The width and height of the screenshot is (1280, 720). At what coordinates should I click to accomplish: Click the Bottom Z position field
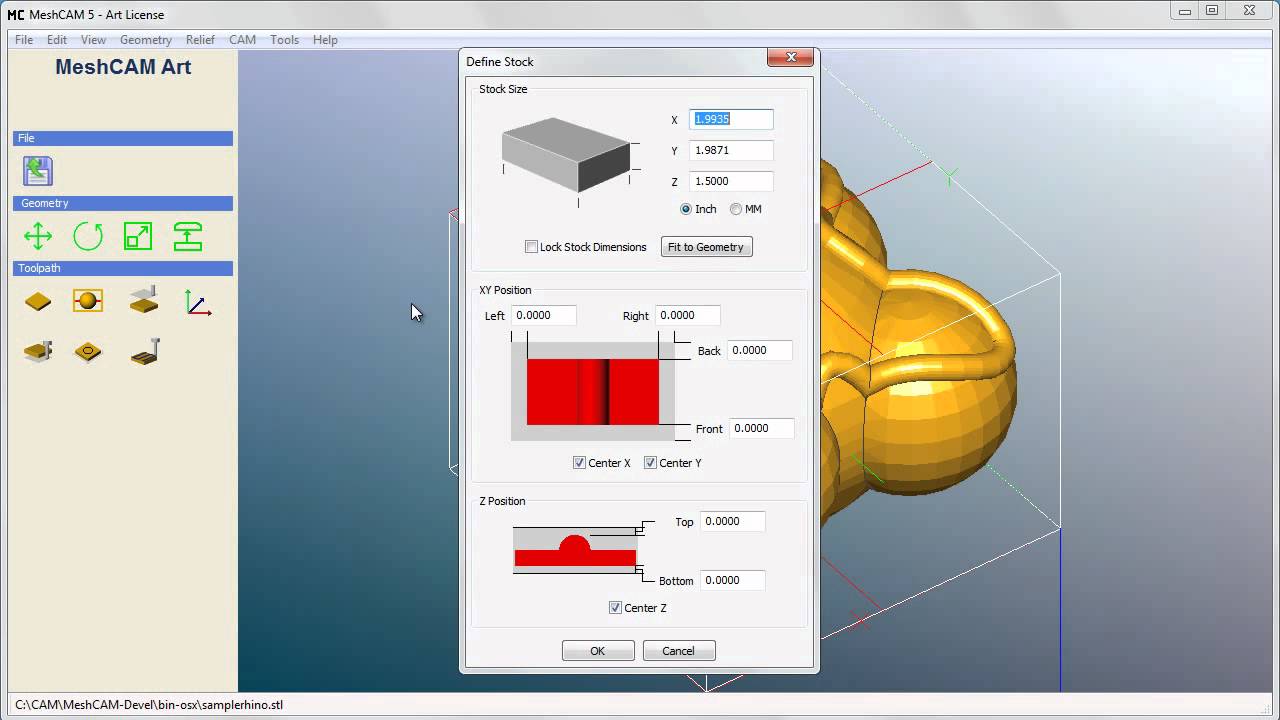click(x=733, y=580)
